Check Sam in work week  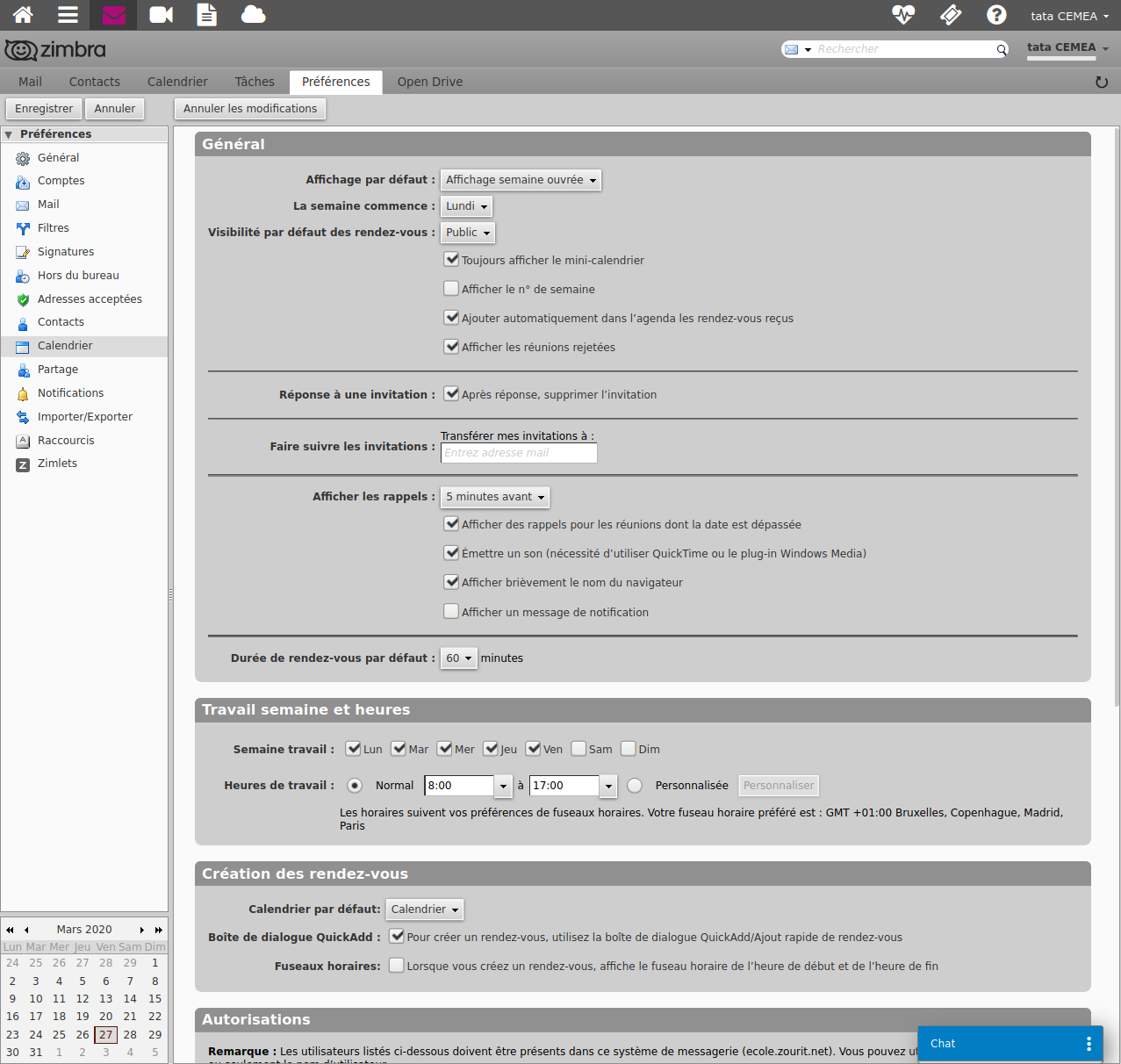pyautogui.click(x=578, y=748)
